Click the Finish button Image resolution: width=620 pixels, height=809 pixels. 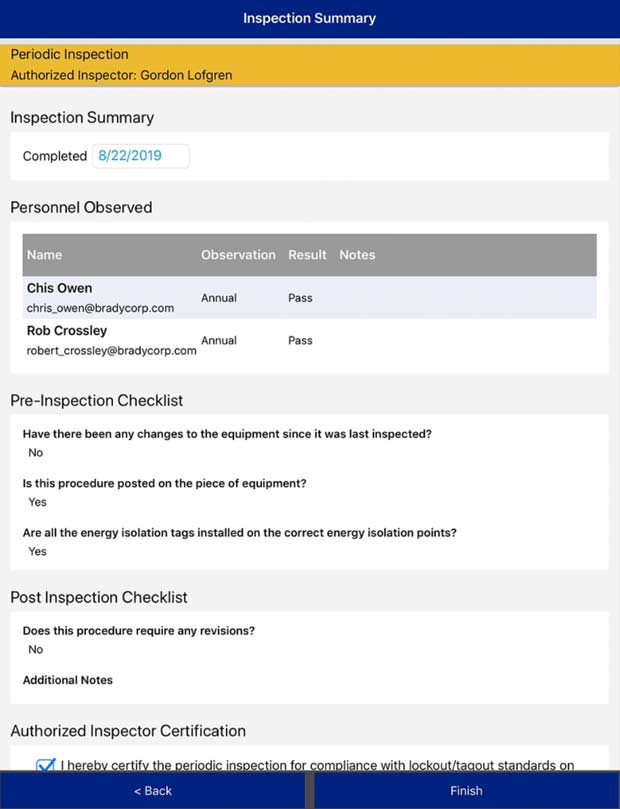tap(466, 790)
